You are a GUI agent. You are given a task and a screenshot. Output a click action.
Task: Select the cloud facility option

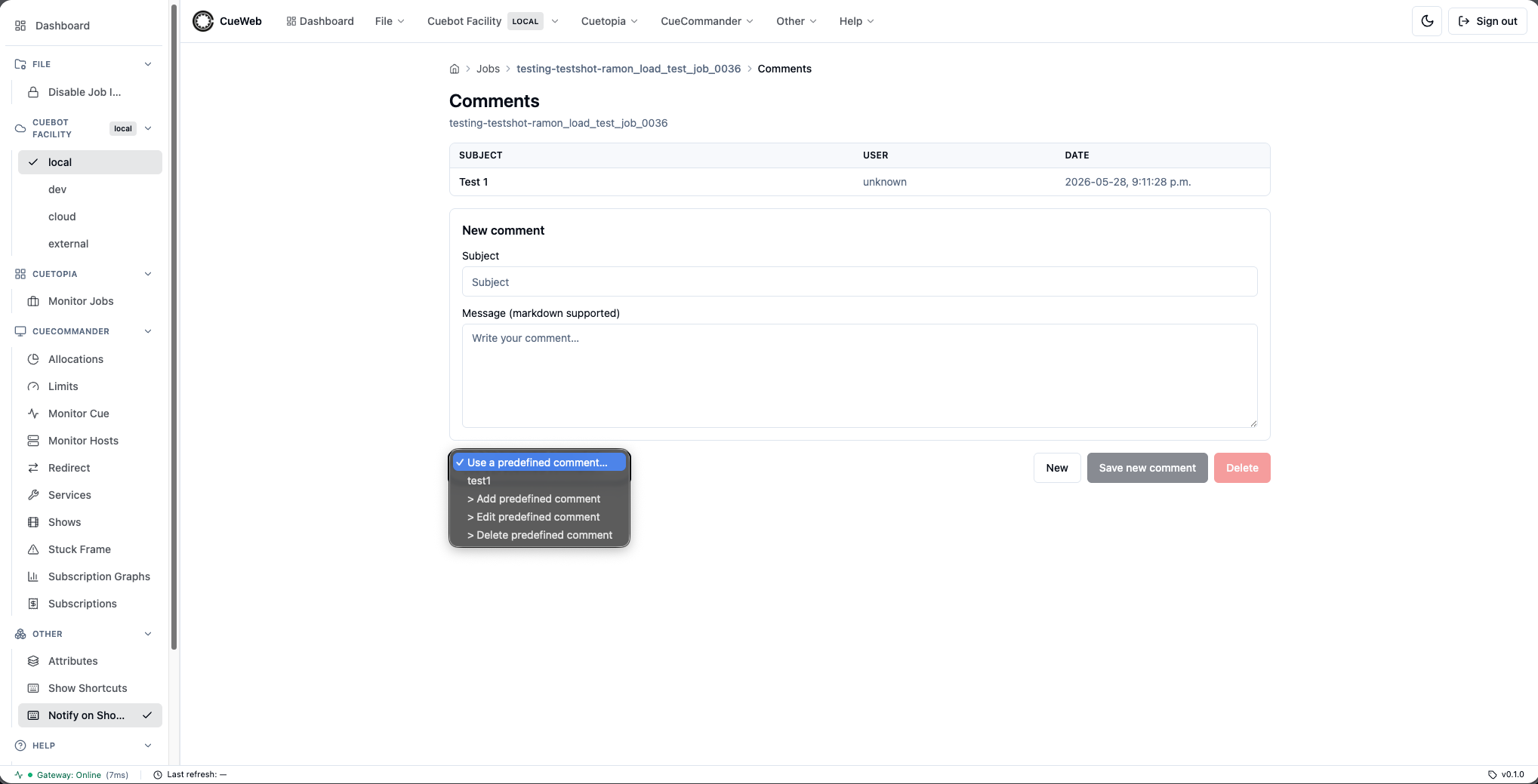tap(90, 217)
